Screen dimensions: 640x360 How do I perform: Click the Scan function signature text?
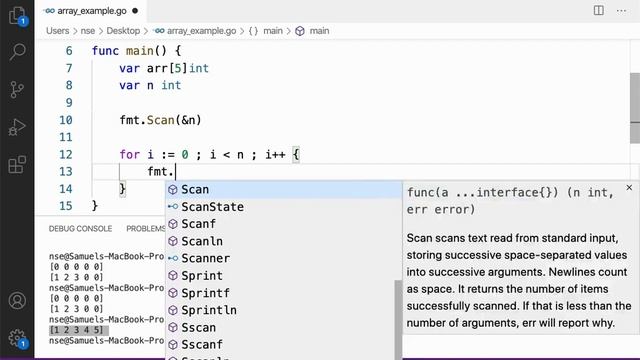510,201
